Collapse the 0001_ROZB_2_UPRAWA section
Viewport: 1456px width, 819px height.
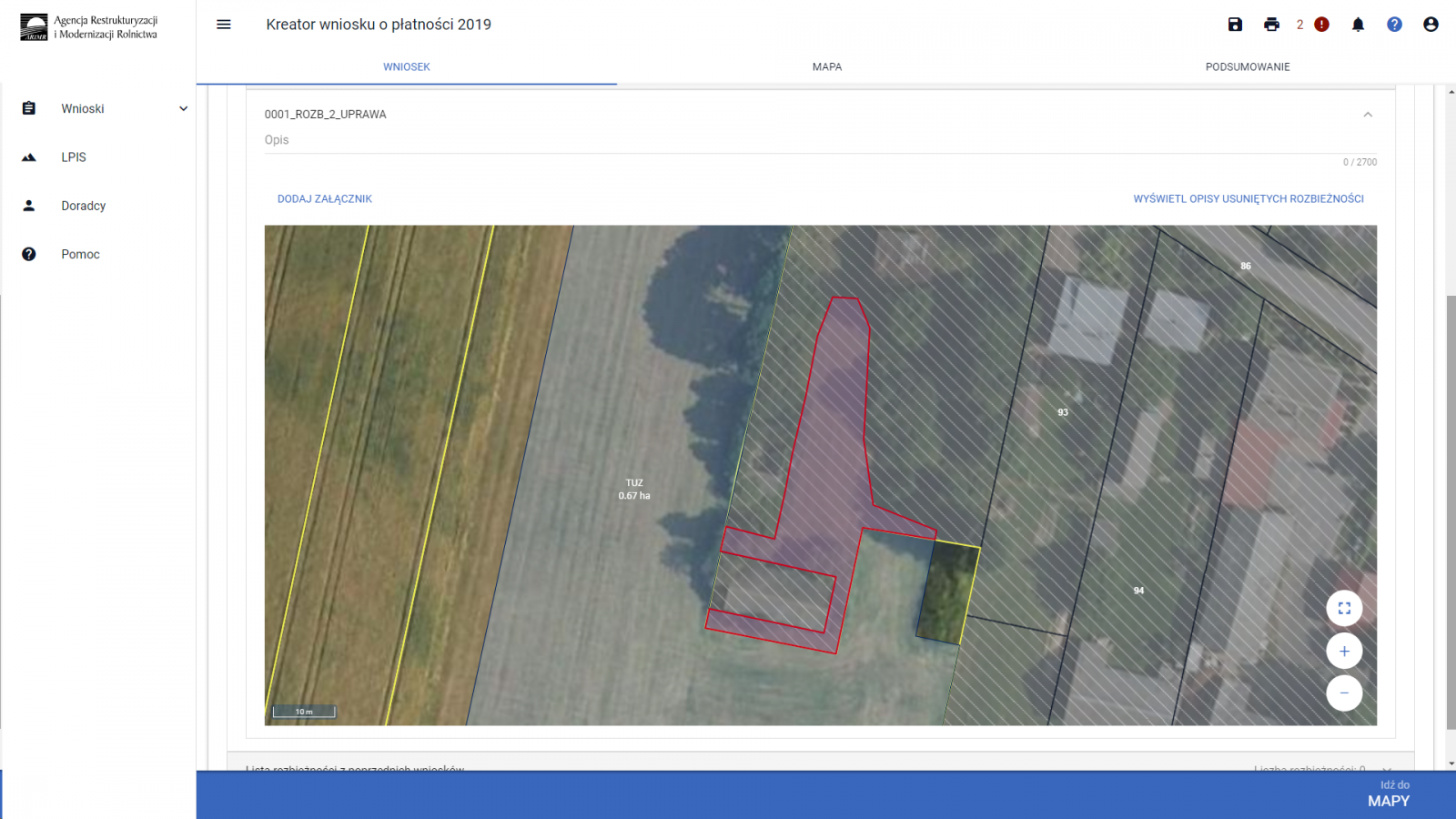click(x=1367, y=115)
